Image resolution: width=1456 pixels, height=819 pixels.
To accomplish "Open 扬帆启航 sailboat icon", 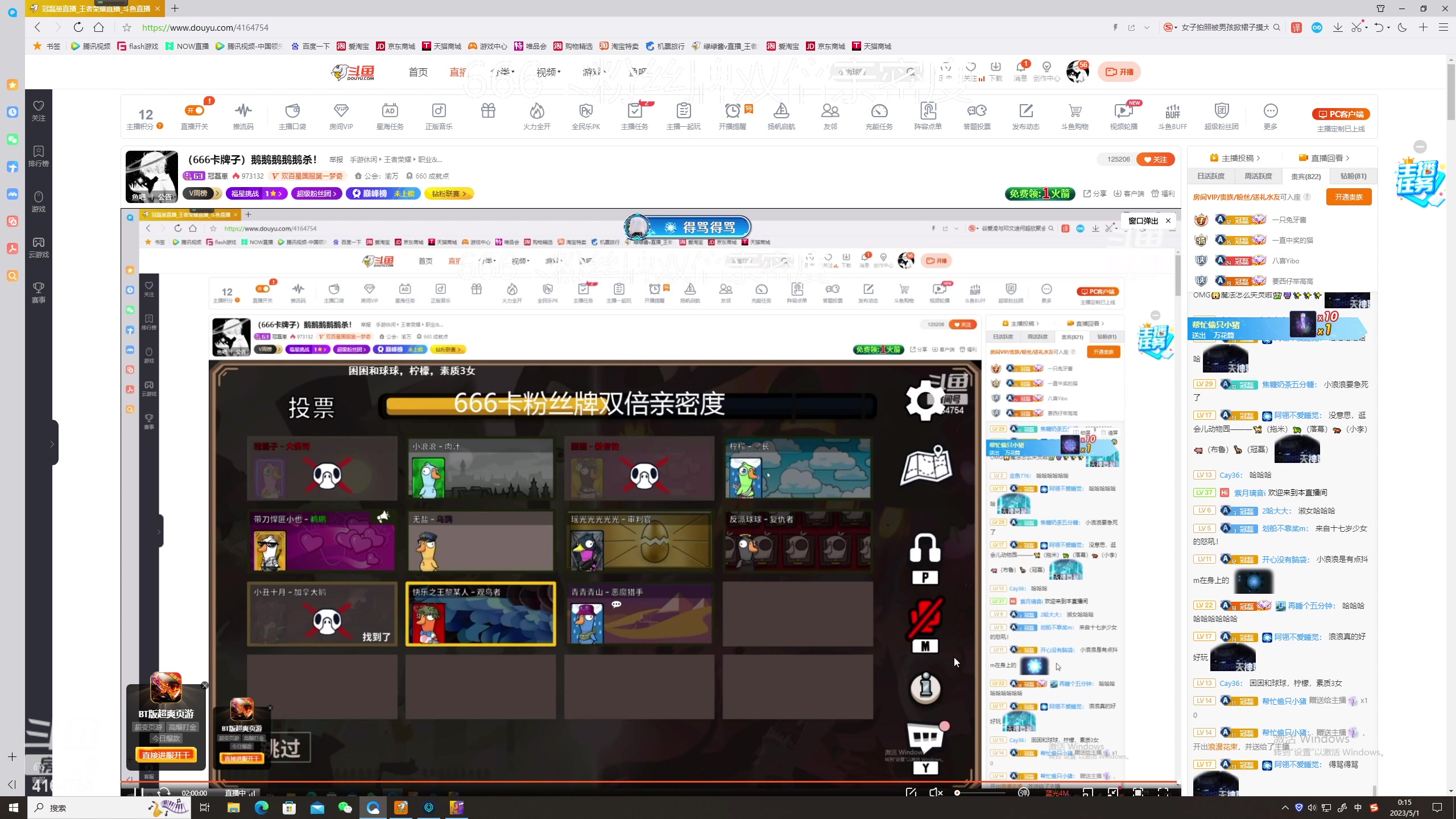I will (x=781, y=110).
